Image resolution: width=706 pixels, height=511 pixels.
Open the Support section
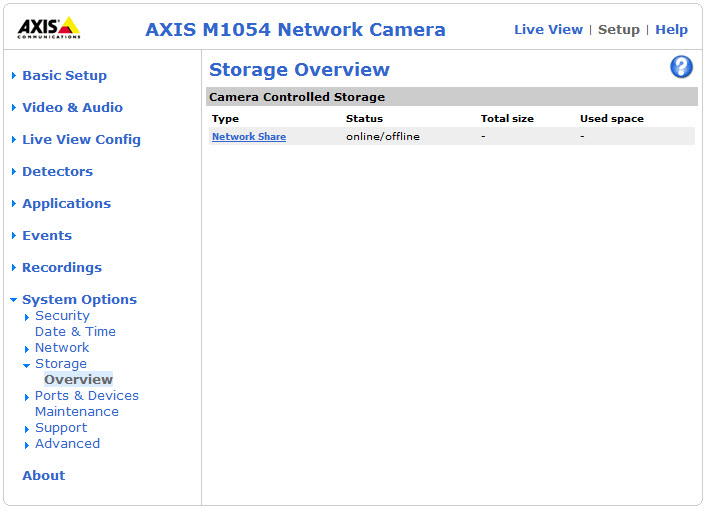click(x=61, y=428)
